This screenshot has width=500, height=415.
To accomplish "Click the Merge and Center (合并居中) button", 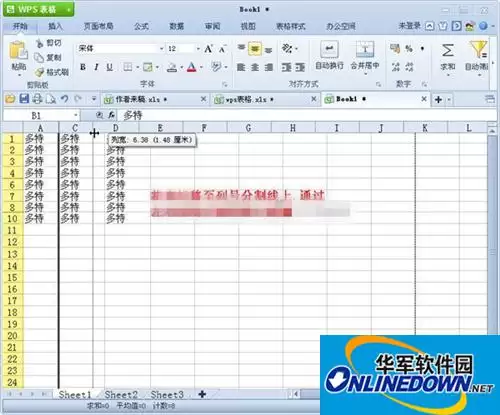I will (x=365, y=56).
